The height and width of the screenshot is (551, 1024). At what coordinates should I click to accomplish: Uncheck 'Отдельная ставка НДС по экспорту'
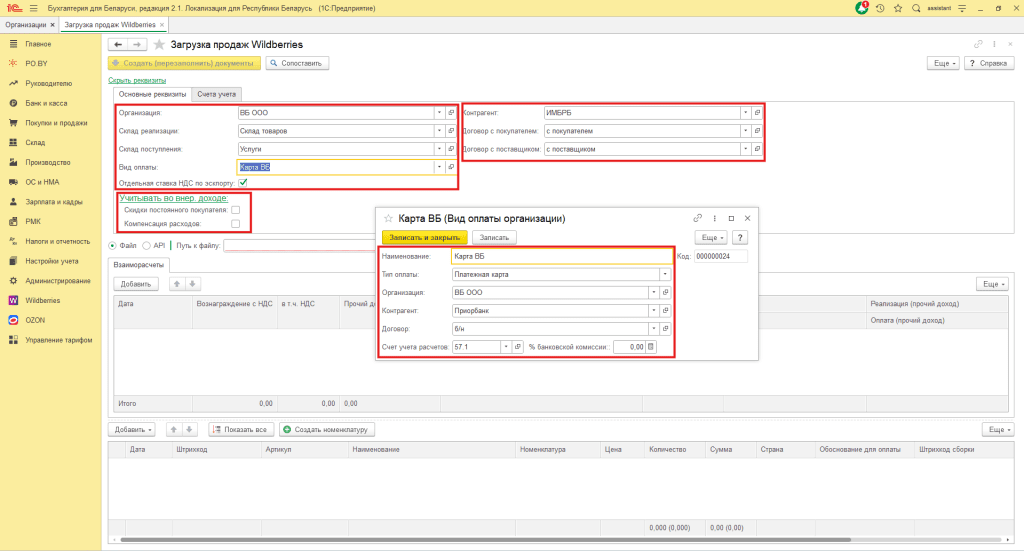pyautogui.click(x=243, y=182)
